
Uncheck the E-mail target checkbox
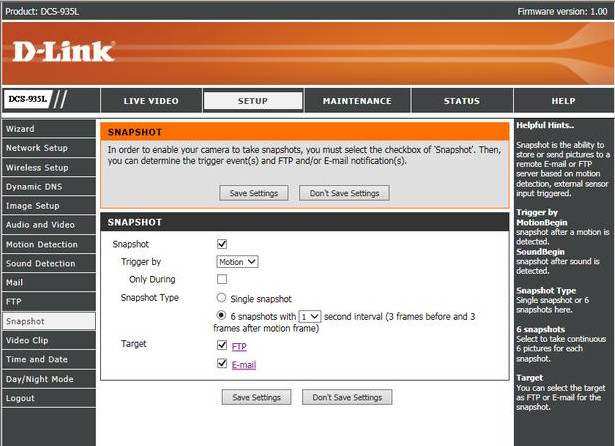tap(222, 363)
